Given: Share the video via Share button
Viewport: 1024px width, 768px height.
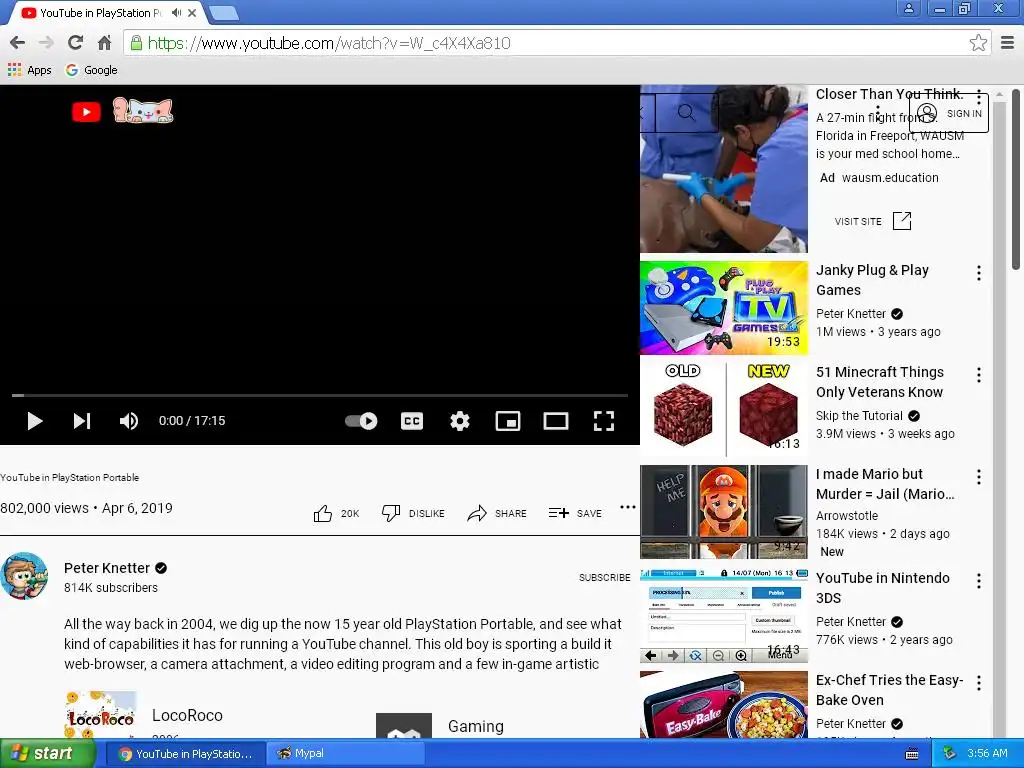Looking at the screenshot, I should [x=497, y=513].
